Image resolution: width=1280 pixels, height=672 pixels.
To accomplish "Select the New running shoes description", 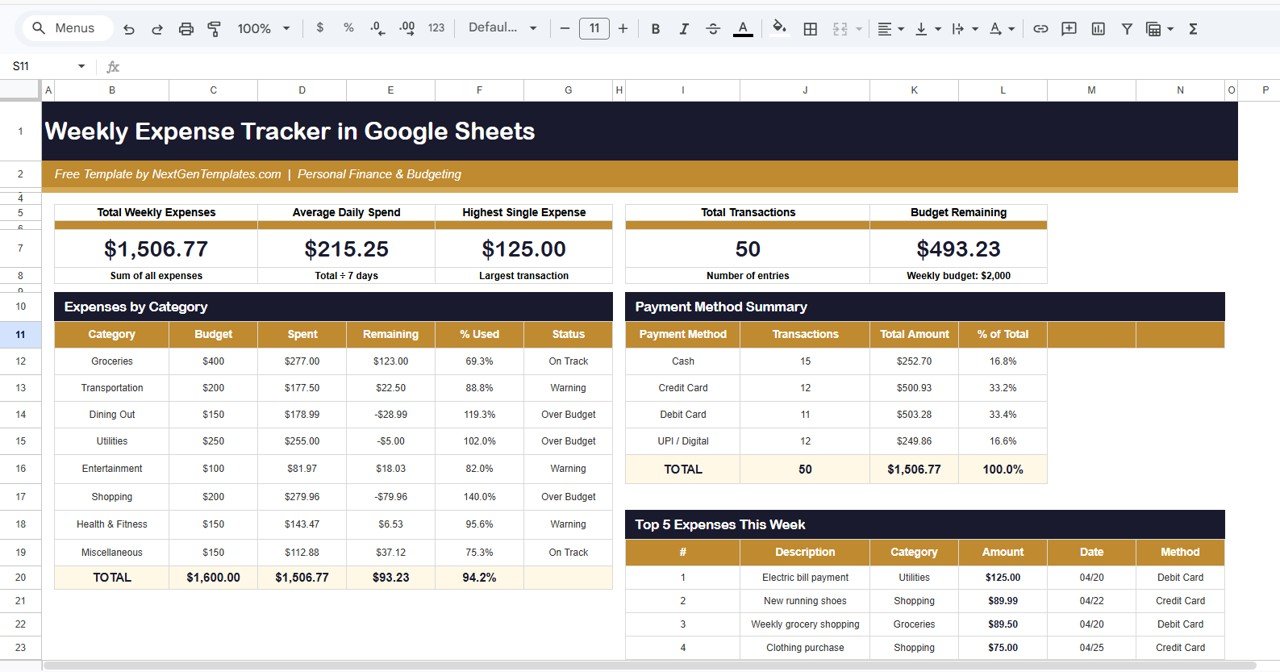I will (805, 601).
